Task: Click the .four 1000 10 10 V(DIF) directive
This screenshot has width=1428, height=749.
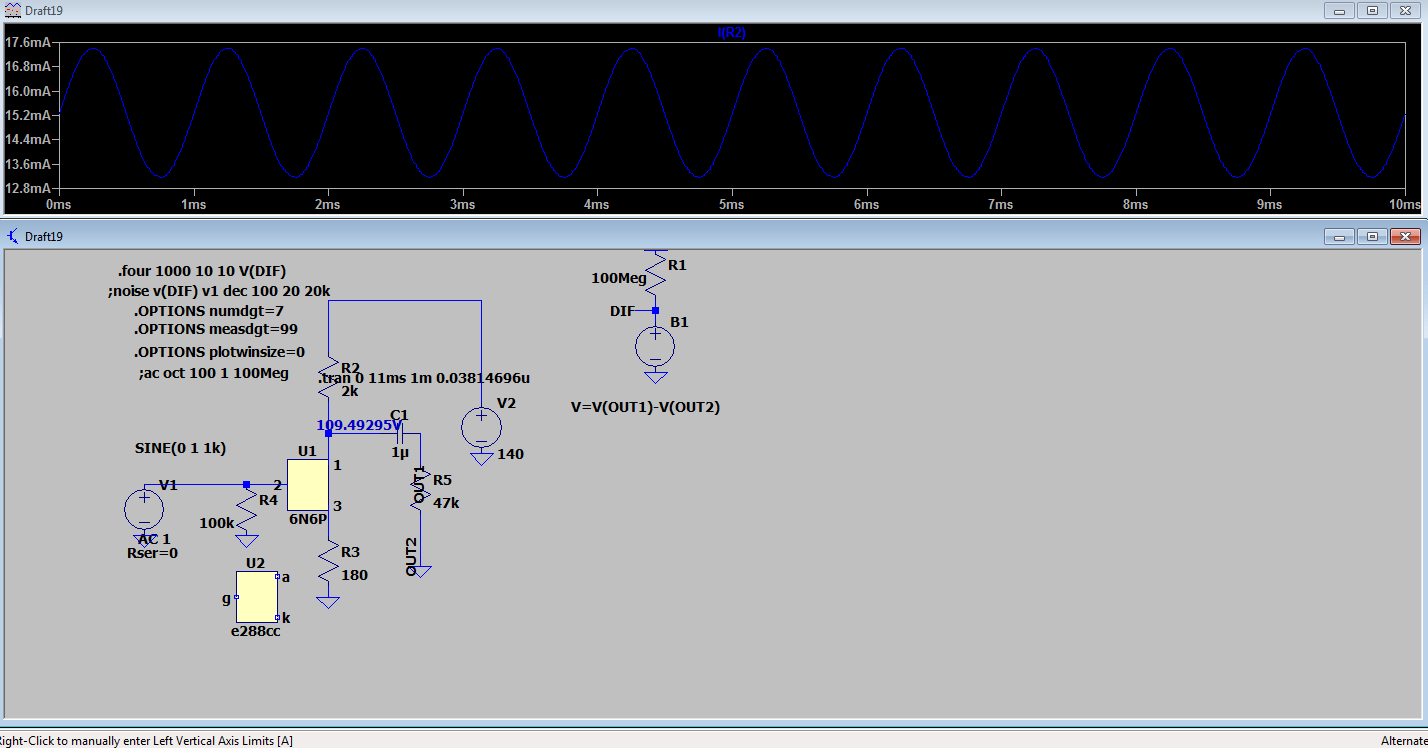Action: pyautogui.click(x=202, y=271)
